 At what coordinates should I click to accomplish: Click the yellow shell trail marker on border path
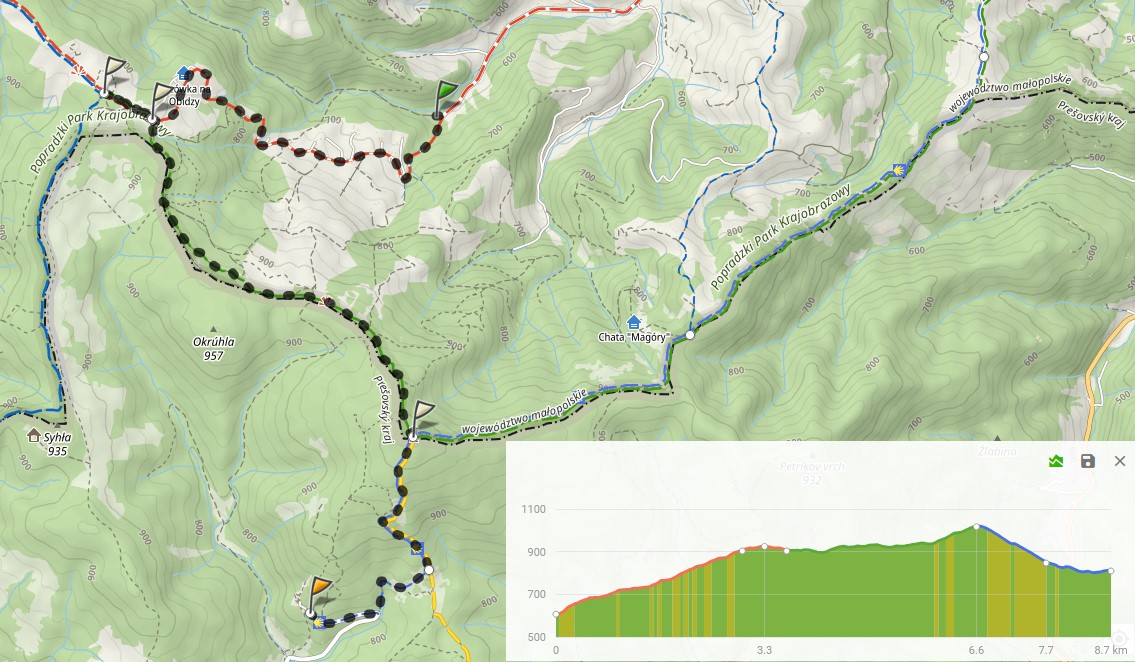900,171
